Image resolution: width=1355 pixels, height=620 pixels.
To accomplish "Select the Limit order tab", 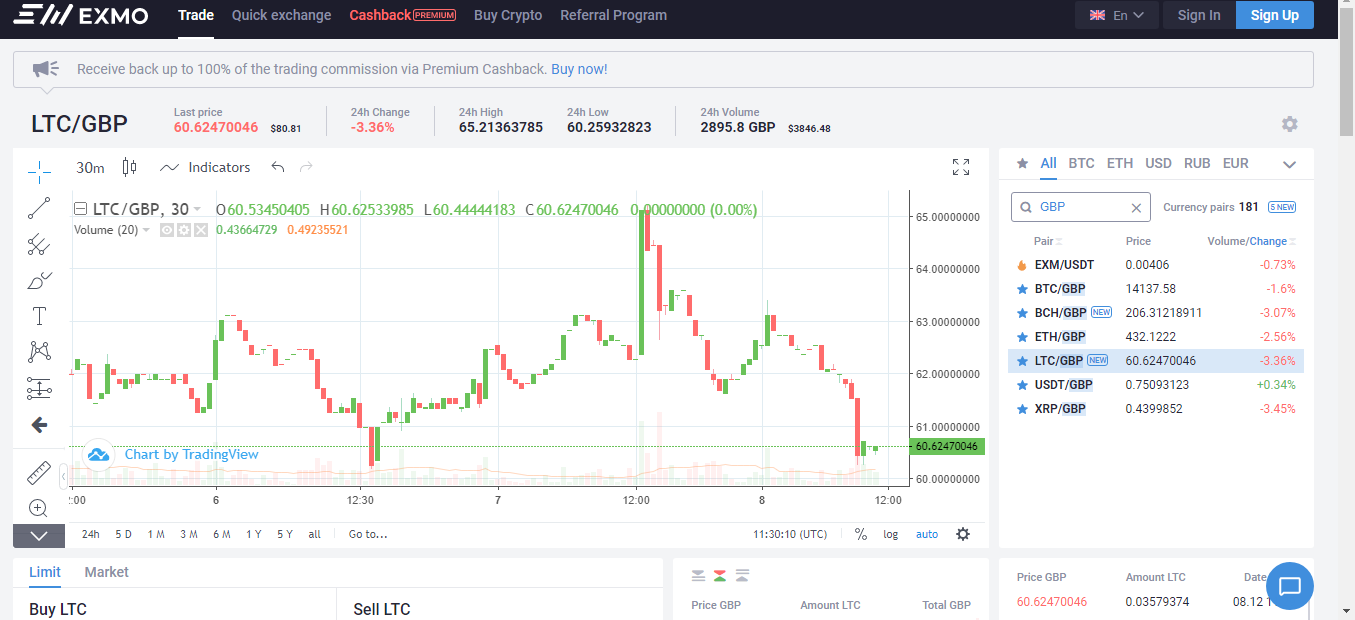I will click(x=45, y=572).
